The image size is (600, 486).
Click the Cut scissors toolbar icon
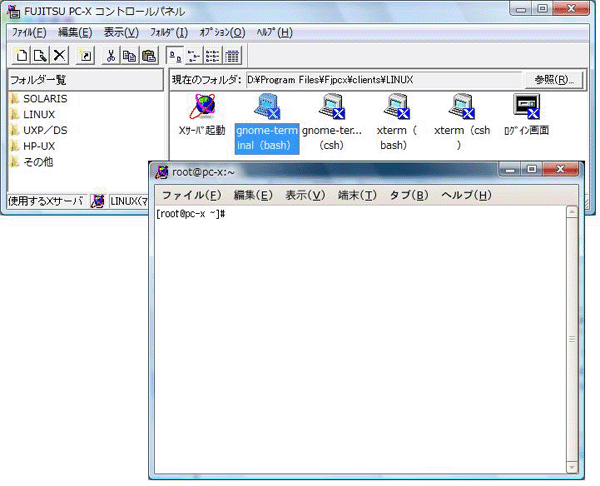111,56
